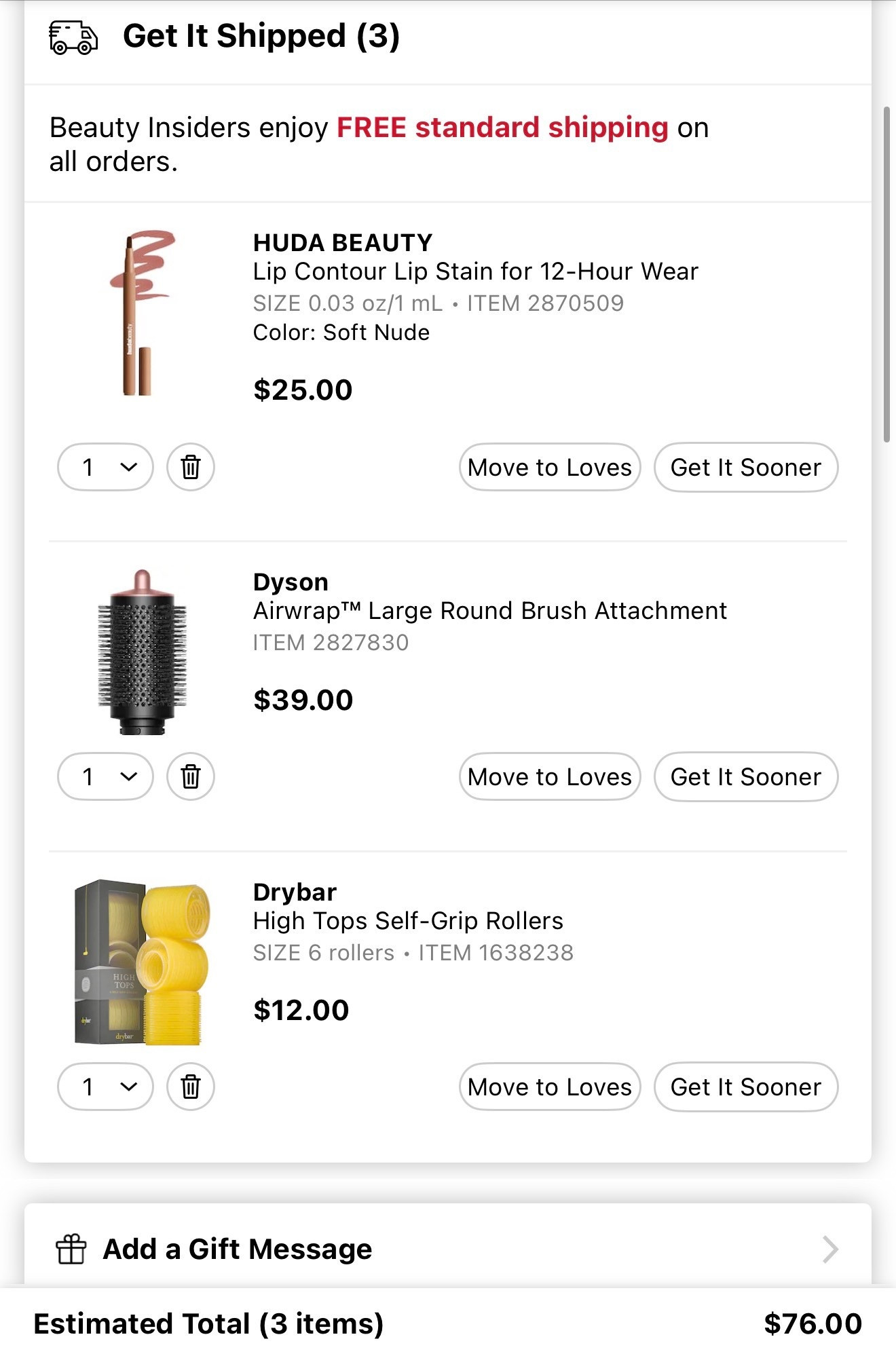Open the Add a Gift Message chevron

tap(830, 1249)
